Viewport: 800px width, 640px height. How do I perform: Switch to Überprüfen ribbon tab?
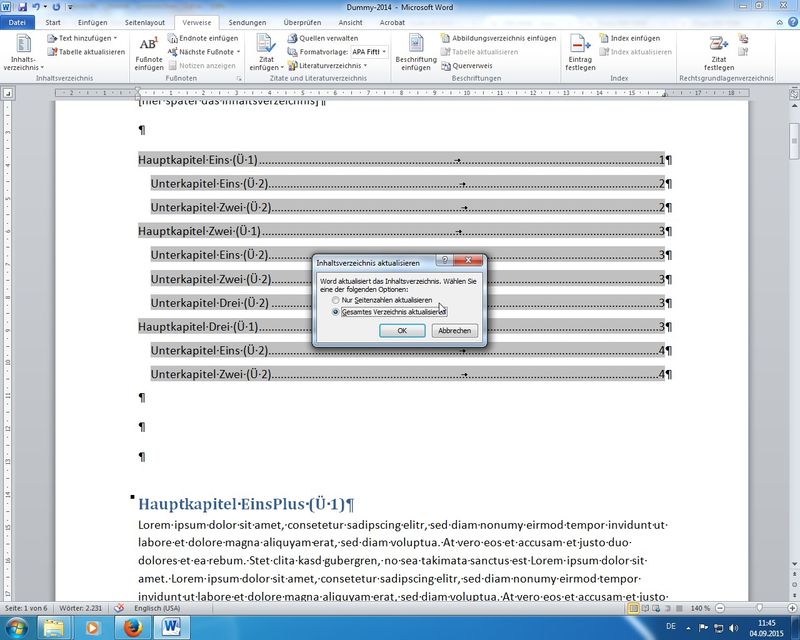click(303, 22)
